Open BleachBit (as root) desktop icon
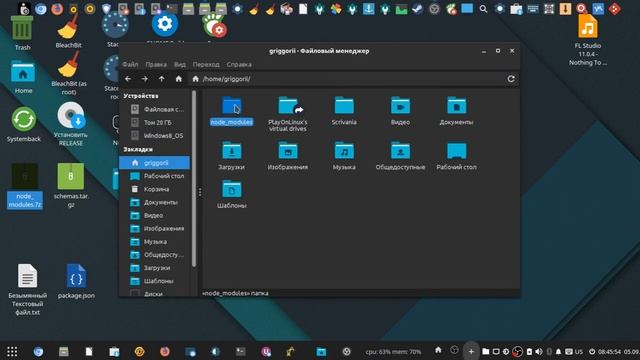The image size is (640, 360). point(69,73)
